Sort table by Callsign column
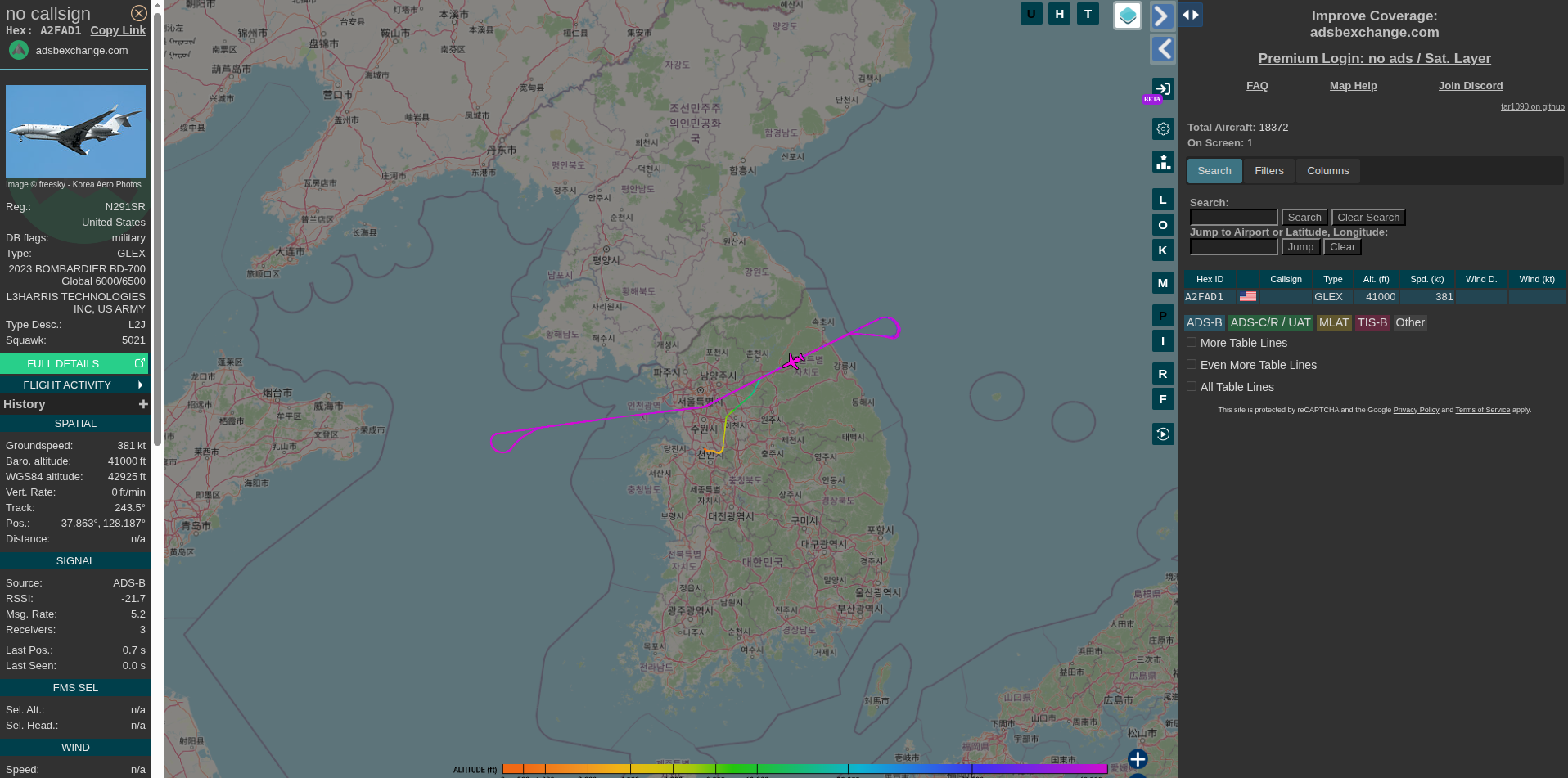 point(1286,279)
